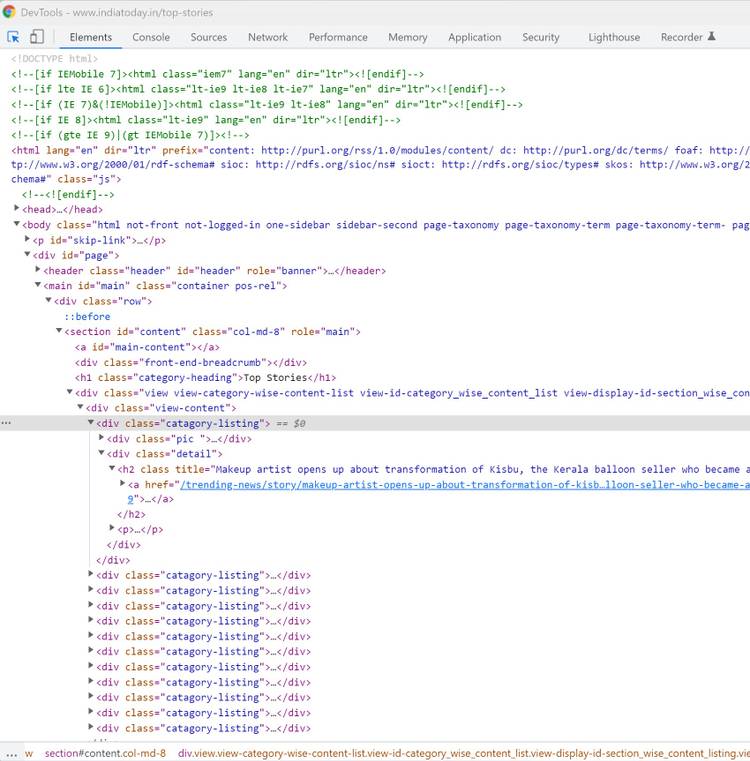750x761 pixels.
Task: Collapse the view-content div
Action: click(x=80, y=407)
